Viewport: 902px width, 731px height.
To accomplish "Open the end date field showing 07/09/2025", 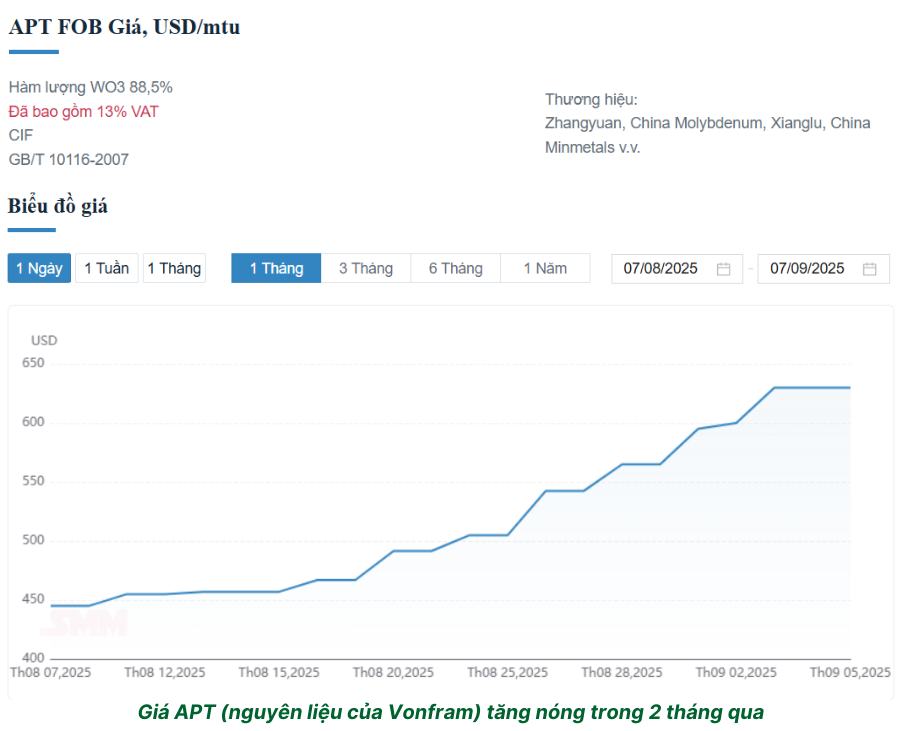I will coord(807,268).
